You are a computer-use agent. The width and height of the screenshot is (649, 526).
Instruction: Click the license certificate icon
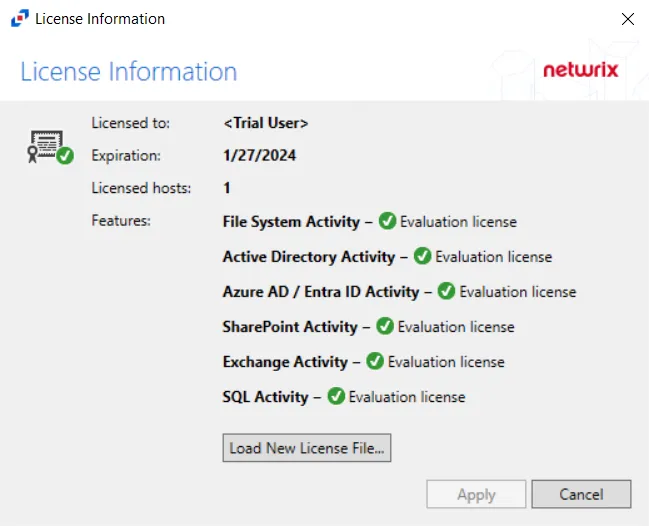50,147
